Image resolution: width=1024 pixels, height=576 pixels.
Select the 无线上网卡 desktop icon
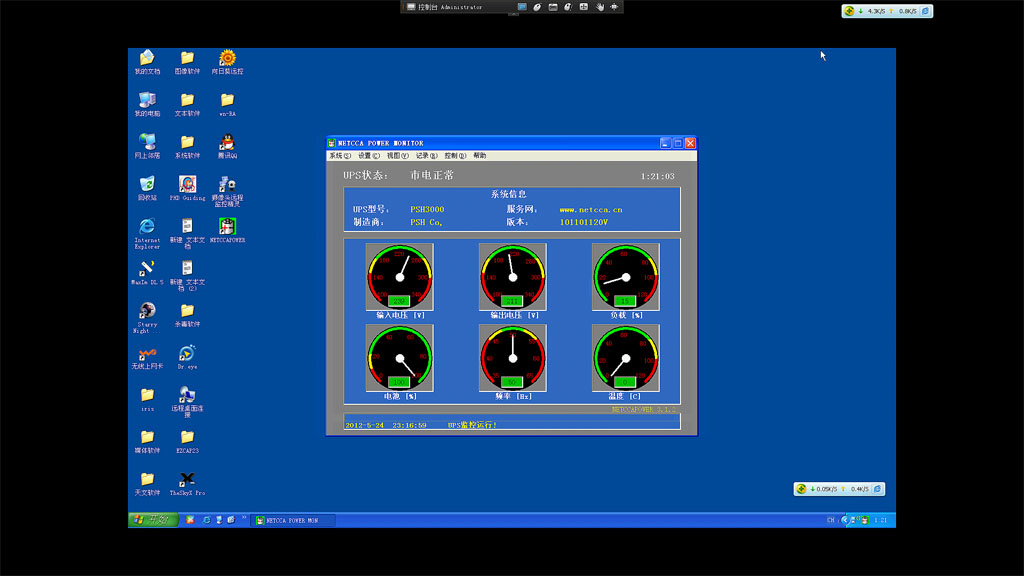(147, 357)
